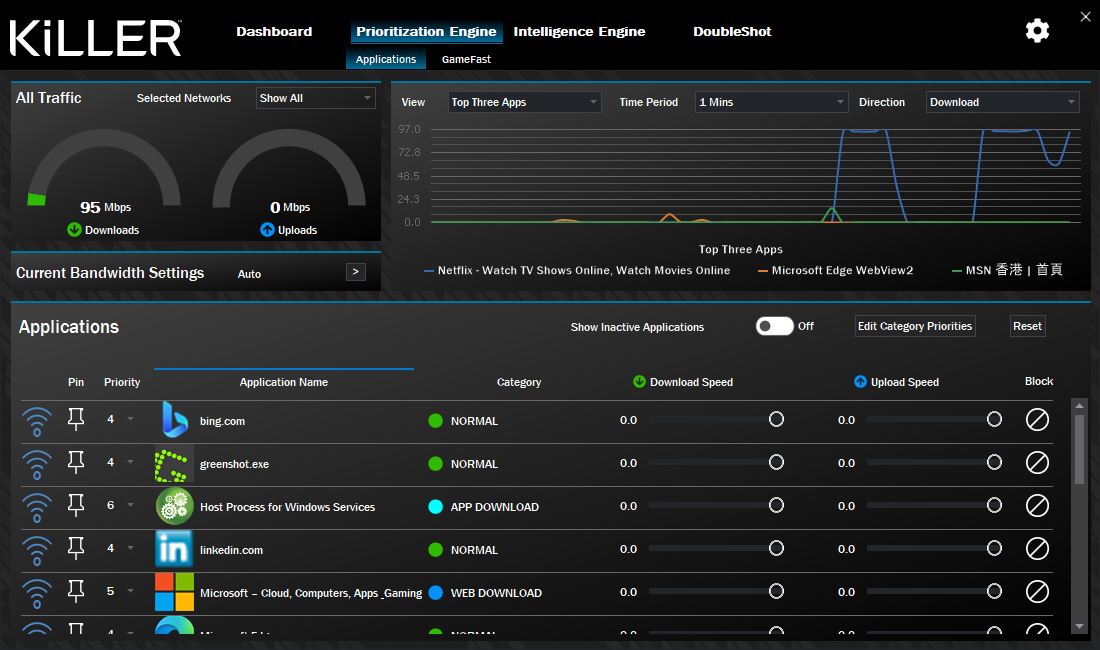Open priority dropdown for Host Process row
The width and height of the screenshot is (1100, 650).
tap(130, 506)
